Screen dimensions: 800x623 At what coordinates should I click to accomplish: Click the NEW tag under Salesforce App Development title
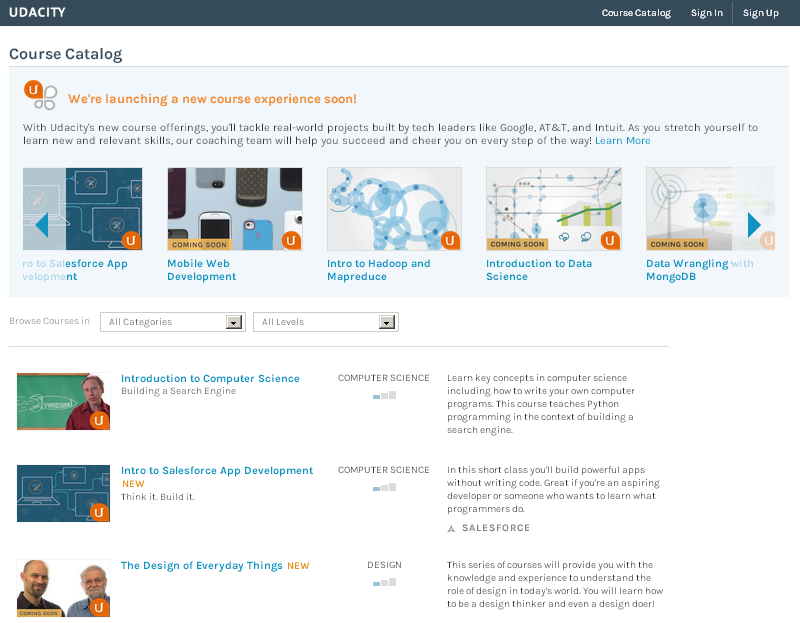click(133, 484)
